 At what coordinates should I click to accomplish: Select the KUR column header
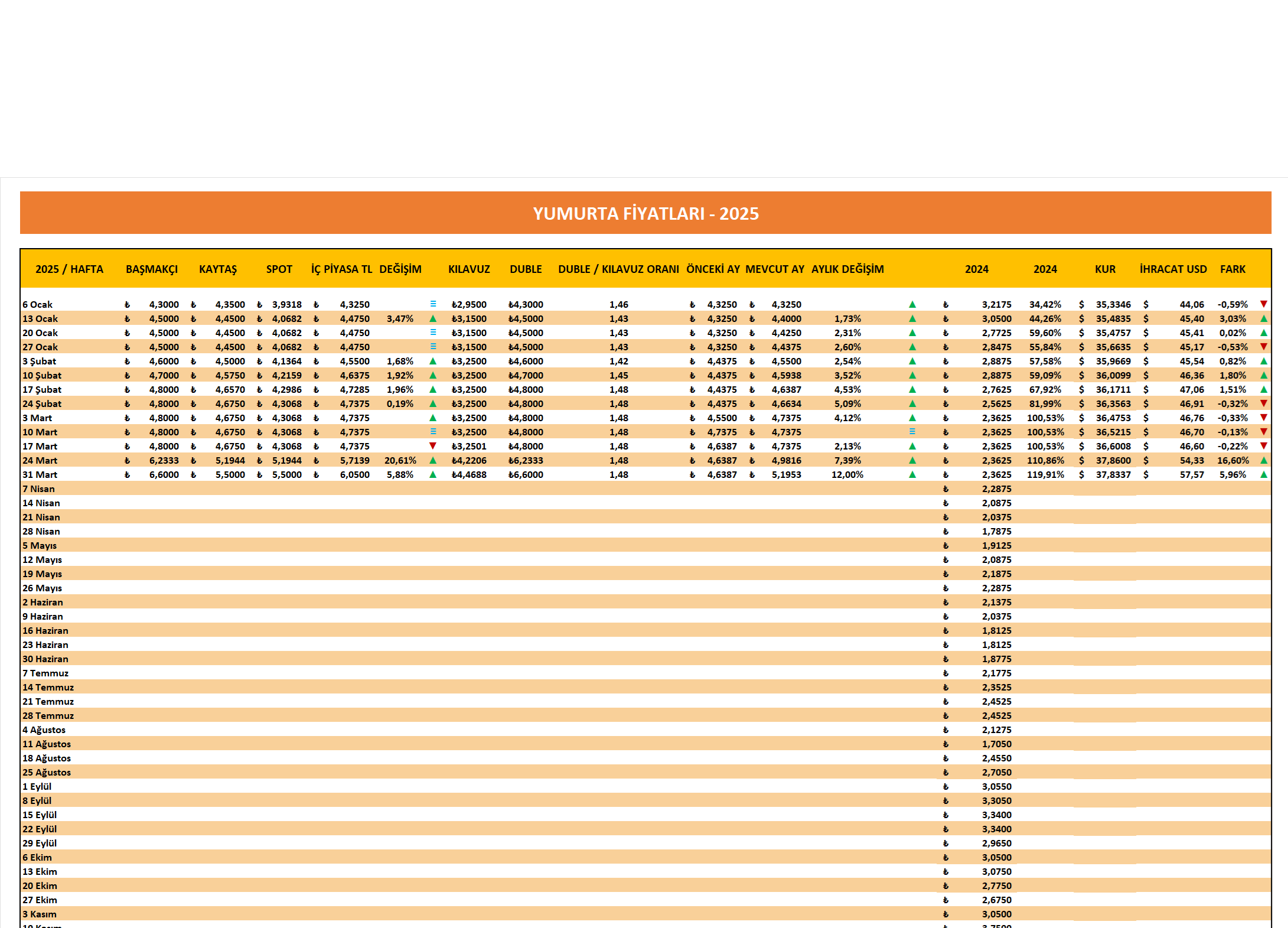[x=1105, y=269]
